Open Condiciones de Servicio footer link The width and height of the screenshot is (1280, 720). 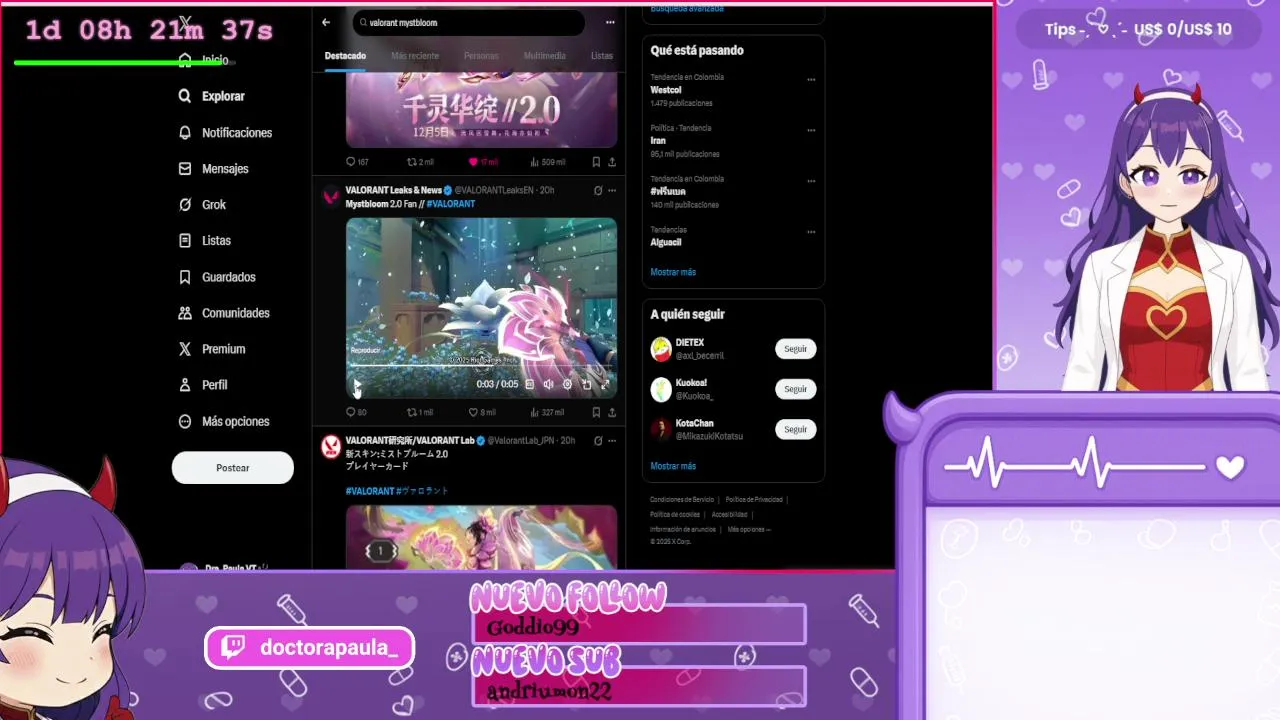[682, 499]
